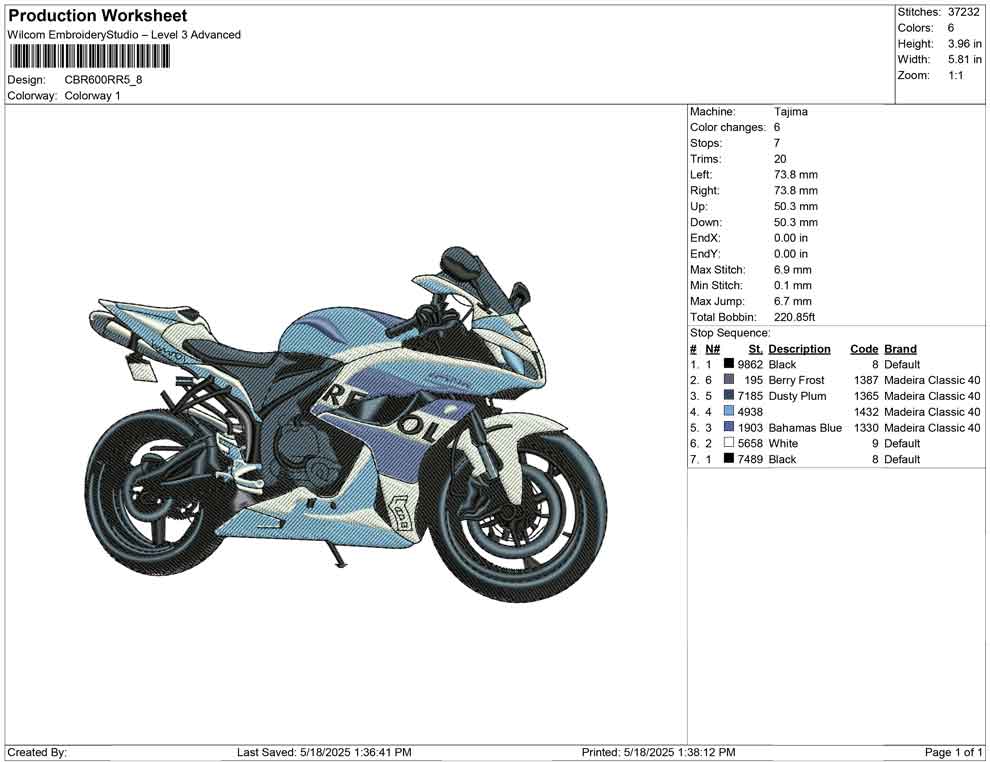Click the design name CBR600RR5_8
990x762 pixels.
[x=104, y=80]
